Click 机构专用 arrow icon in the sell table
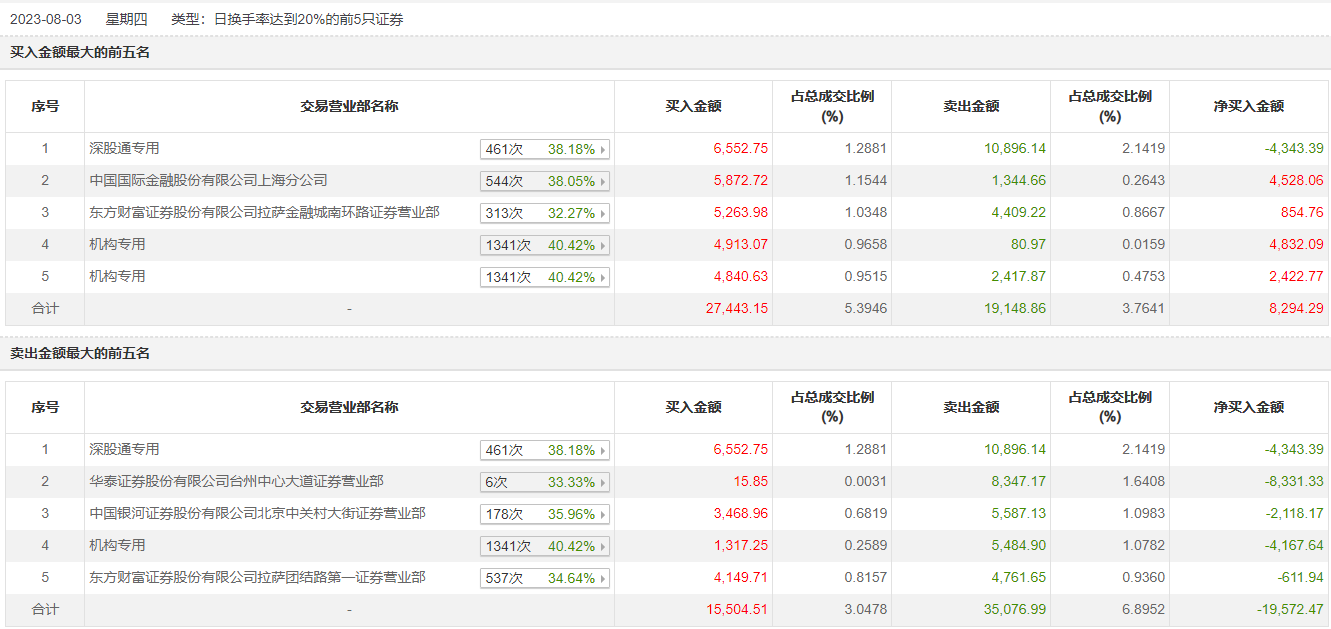Viewport: 1331px width, 629px height. (x=603, y=547)
